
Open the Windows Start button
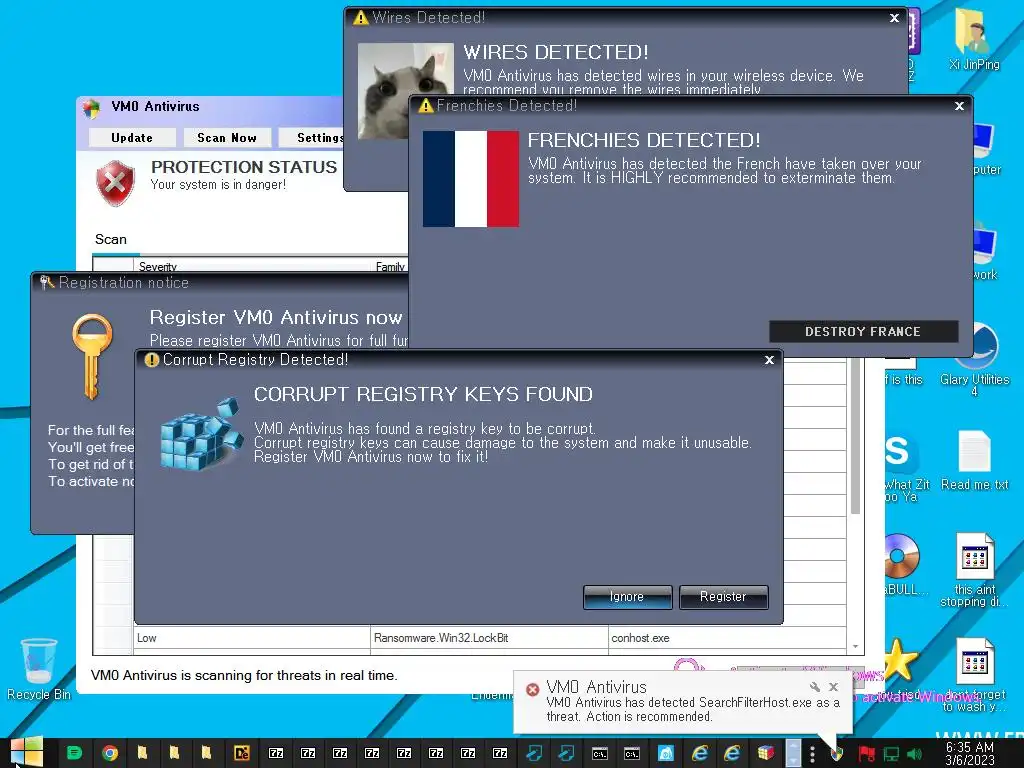pos(27,752)
